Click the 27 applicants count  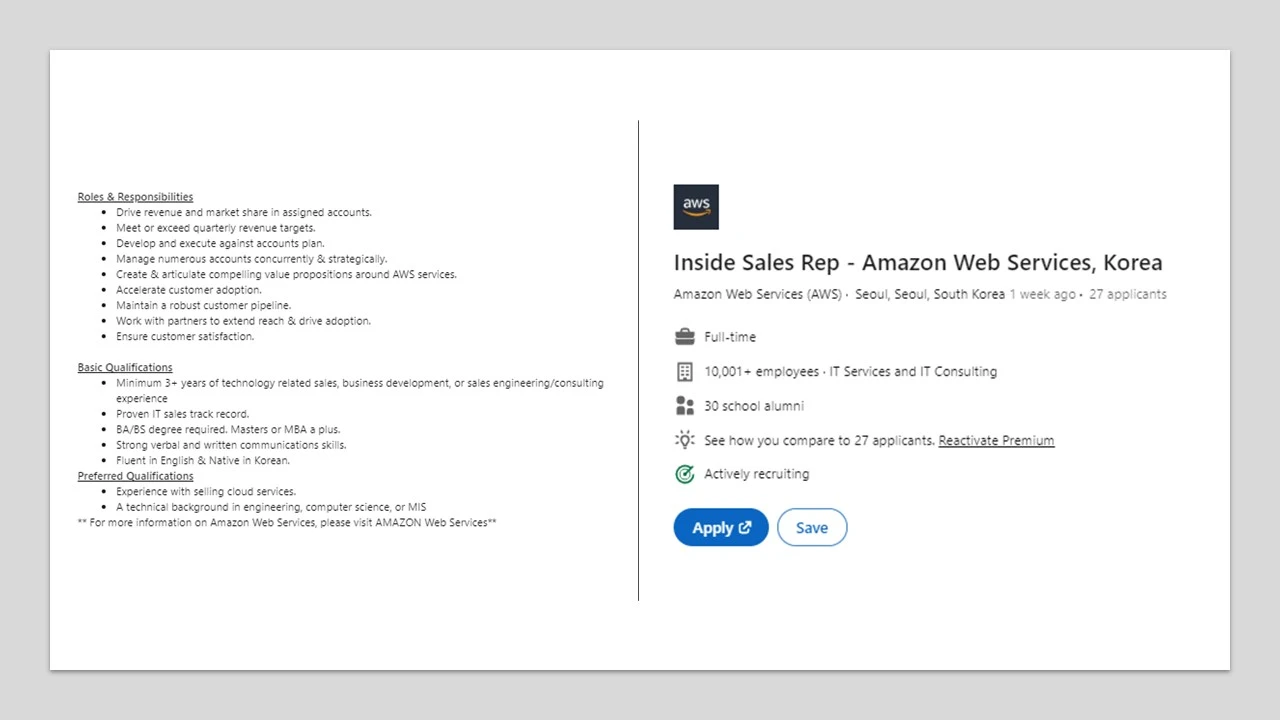click(1128, 294)
